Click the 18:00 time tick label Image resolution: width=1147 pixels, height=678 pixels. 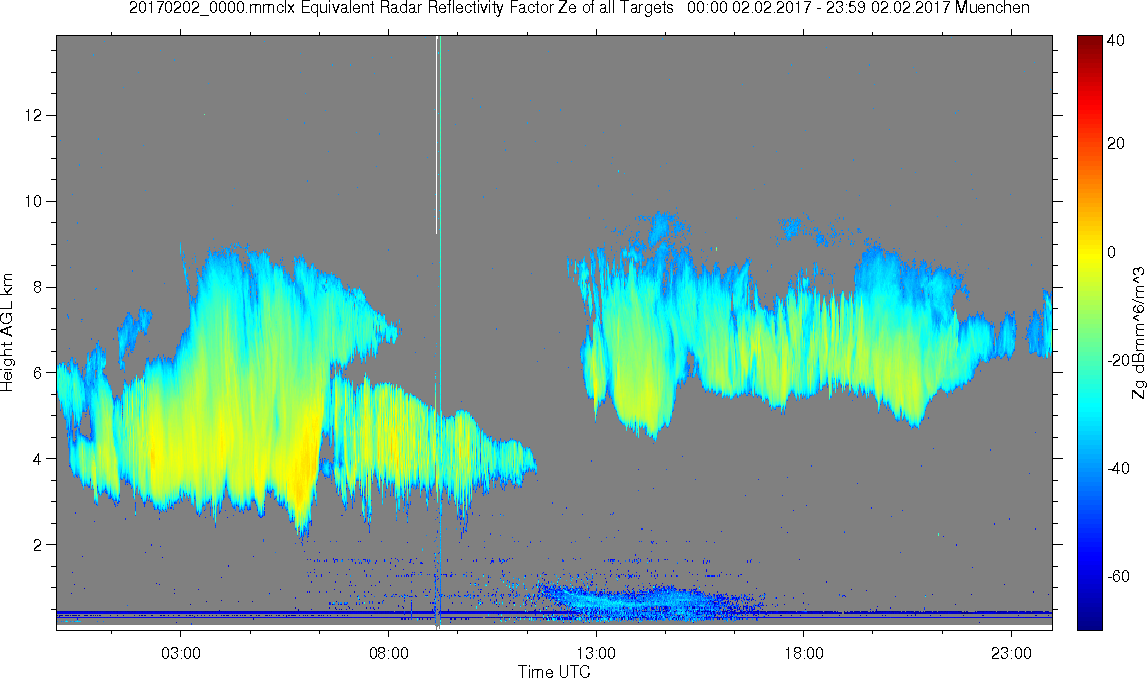[804, 653]
